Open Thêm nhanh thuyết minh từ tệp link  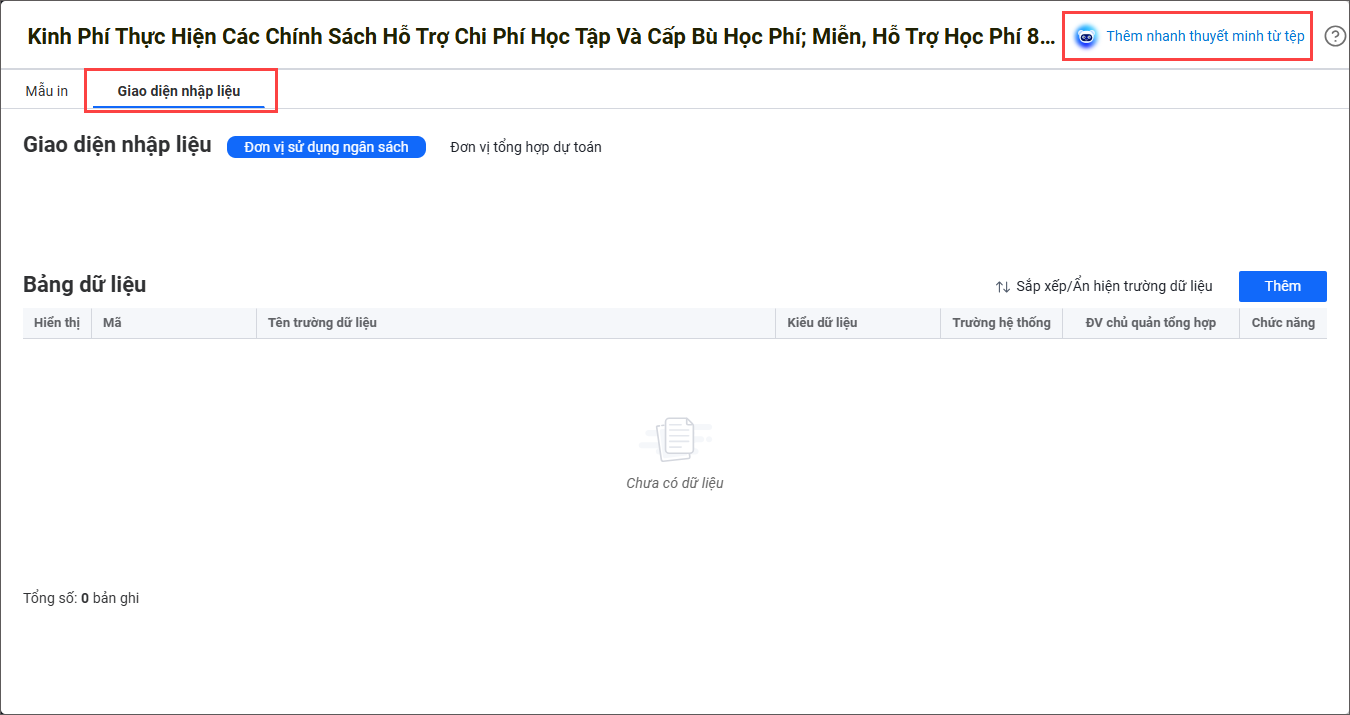click(x=1205, y=36)
